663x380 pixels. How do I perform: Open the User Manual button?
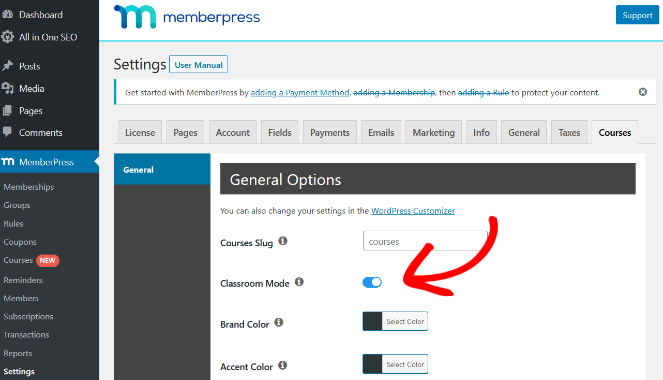[198, 65]
